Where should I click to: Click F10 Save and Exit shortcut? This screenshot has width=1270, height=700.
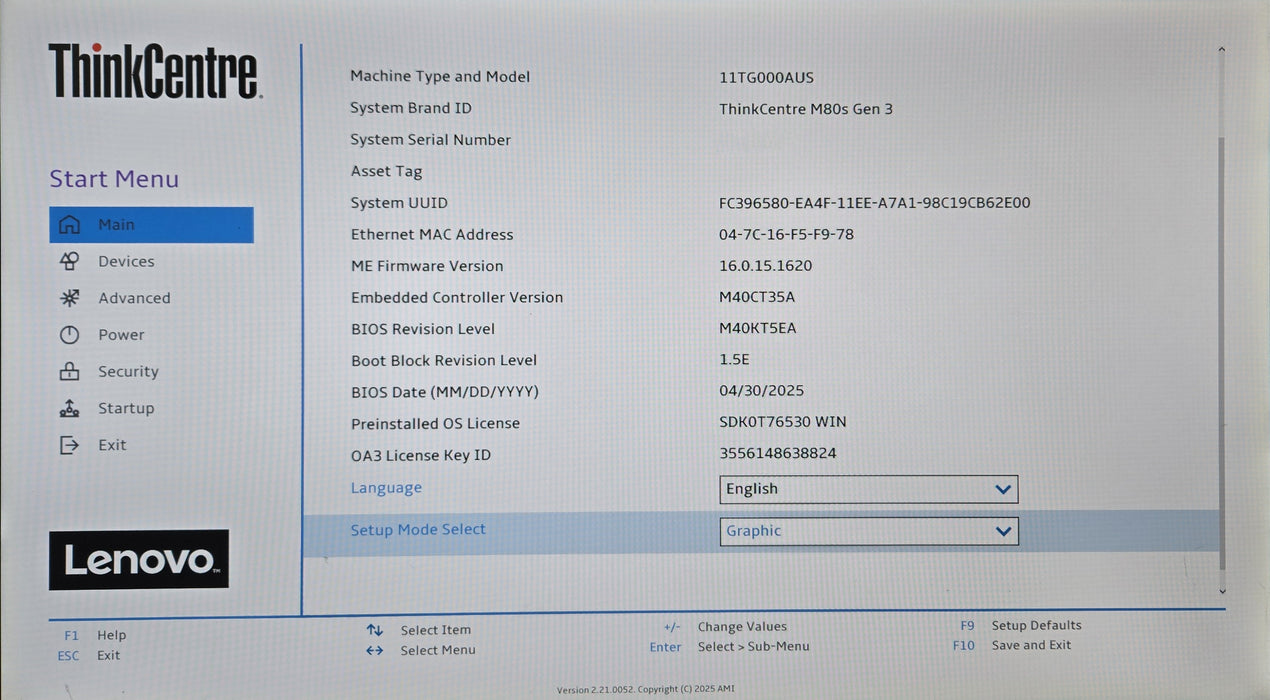pos(1012,645)
